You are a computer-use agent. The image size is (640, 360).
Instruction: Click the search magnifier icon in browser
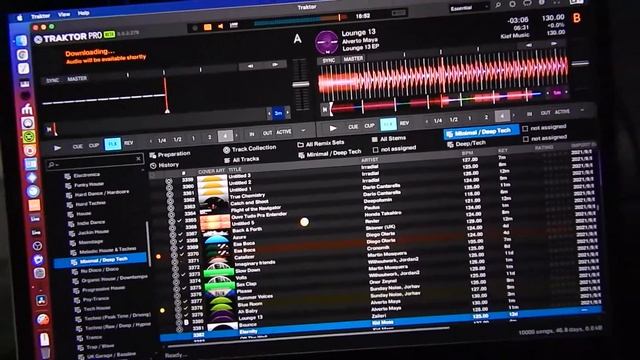coord(51,164)
